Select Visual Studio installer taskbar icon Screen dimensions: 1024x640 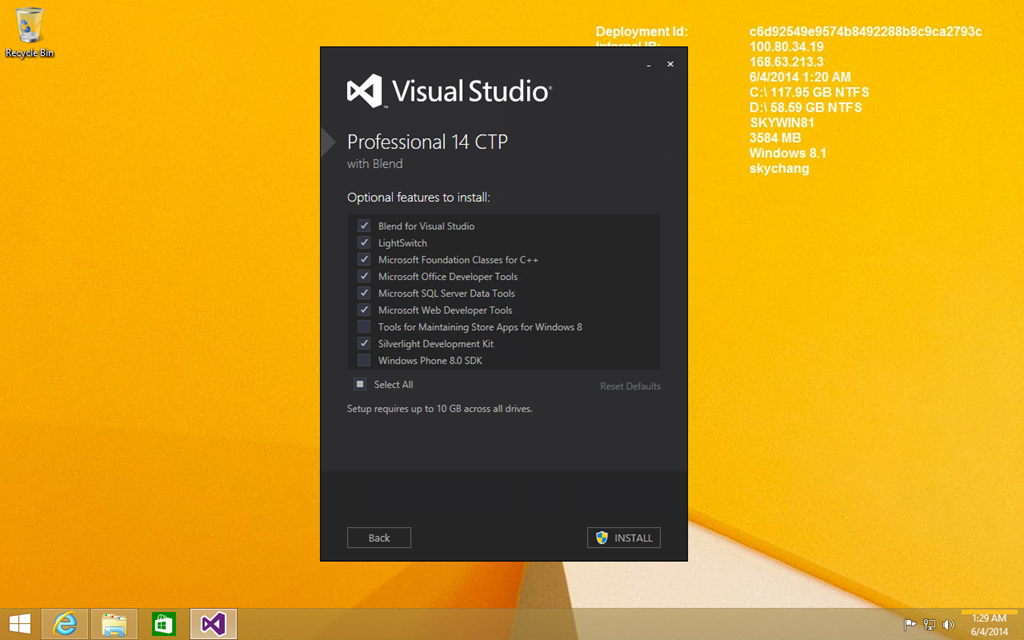click(x=214, y=624)
